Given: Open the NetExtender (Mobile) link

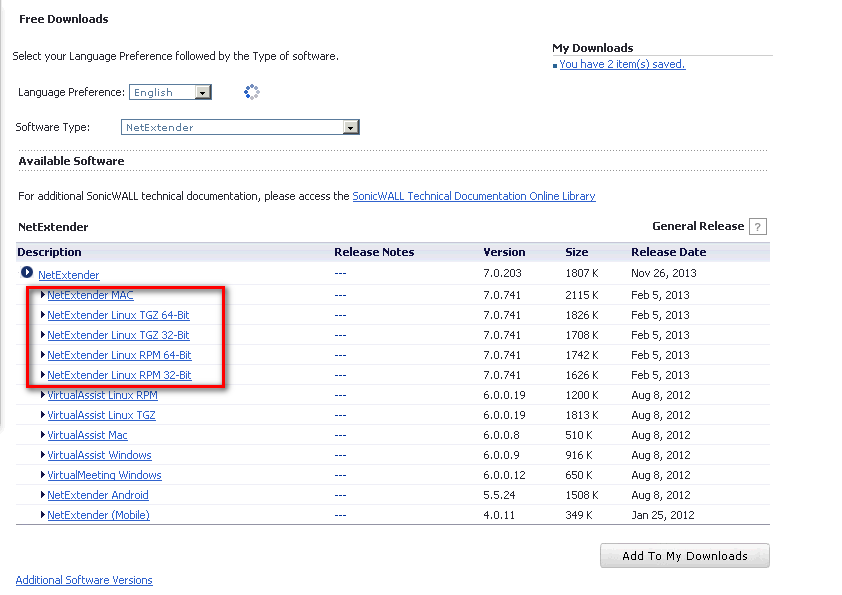Looking at the screenshot, I should tap(98, 515).
